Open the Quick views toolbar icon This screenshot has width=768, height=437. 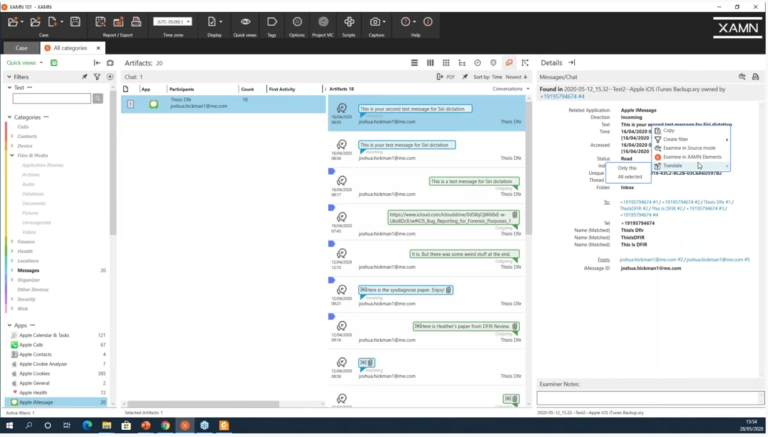245,22
